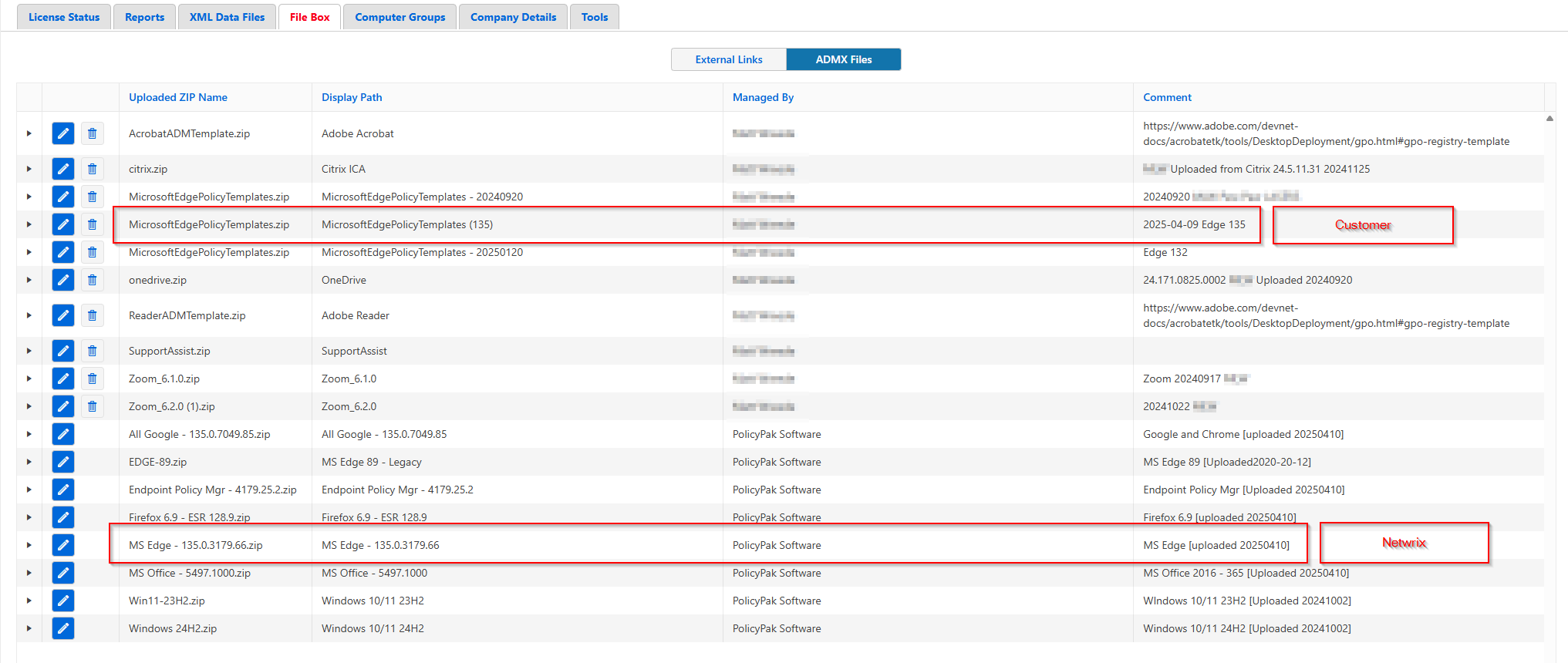Click the pencil icon for onedrive.zip
The height and width of the screenshot is (663, 1568).
coord(63,280)
